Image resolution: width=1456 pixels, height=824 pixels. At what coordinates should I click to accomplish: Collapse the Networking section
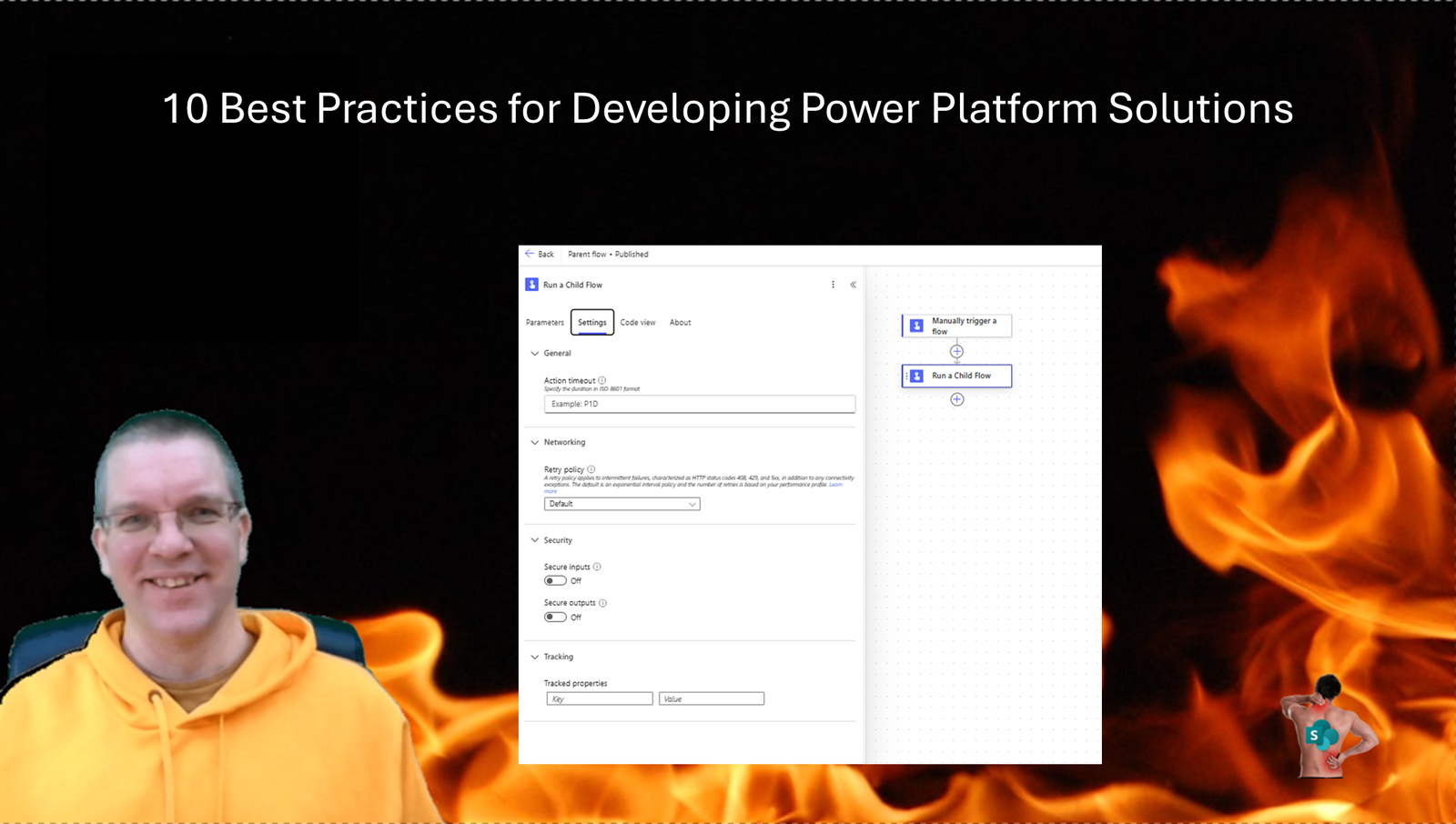tap(535, 442)
